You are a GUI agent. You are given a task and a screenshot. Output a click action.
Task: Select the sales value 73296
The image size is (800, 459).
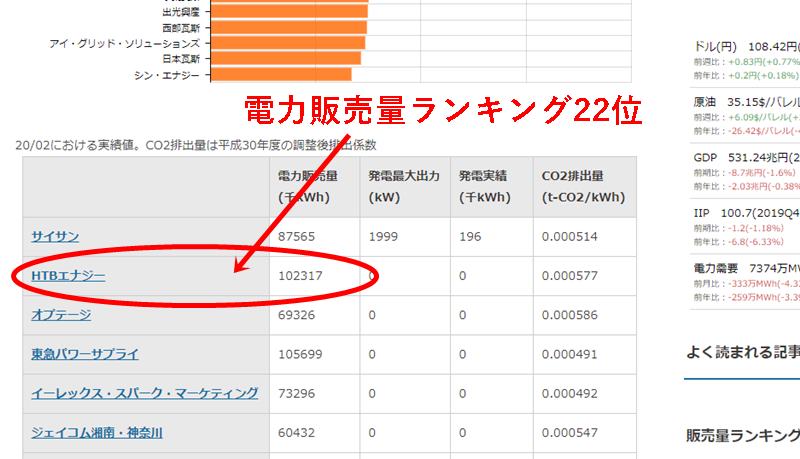click(296, 394)
